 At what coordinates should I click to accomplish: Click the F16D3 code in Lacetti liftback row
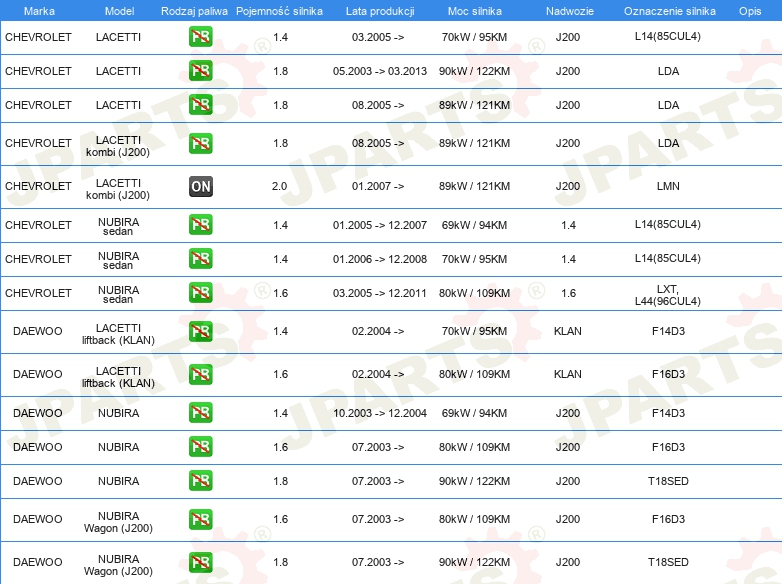(x=668, y=374)
